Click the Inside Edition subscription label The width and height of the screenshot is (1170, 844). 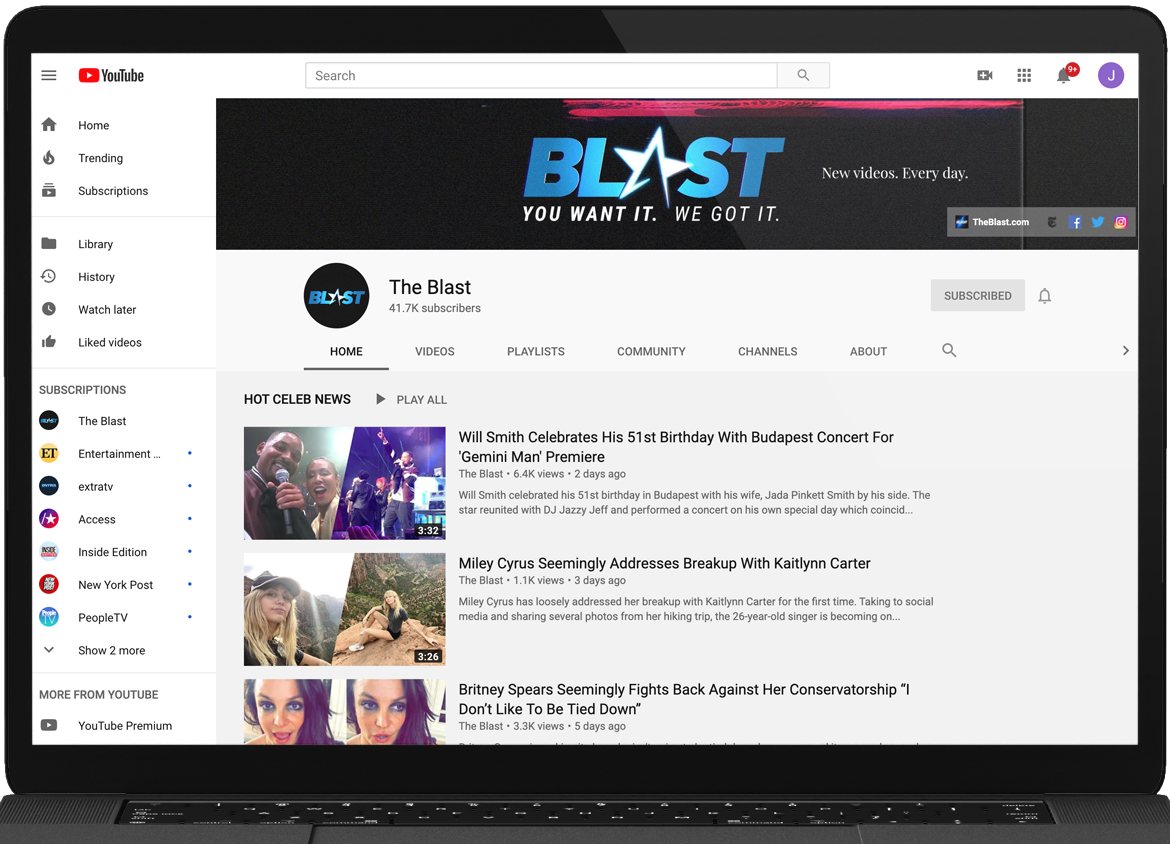(113, 552)
